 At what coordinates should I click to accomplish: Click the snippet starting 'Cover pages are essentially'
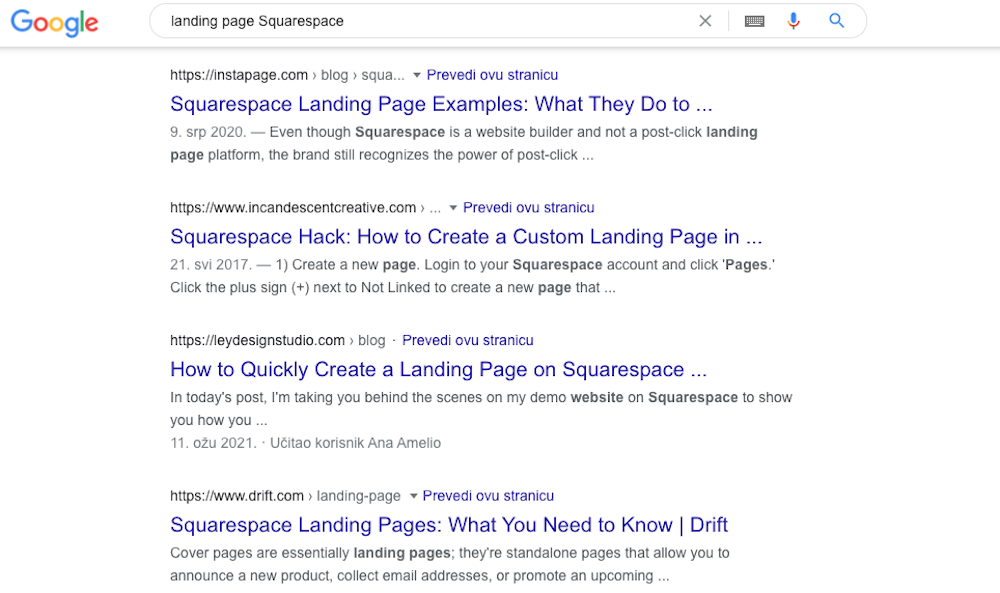(450, 564)
